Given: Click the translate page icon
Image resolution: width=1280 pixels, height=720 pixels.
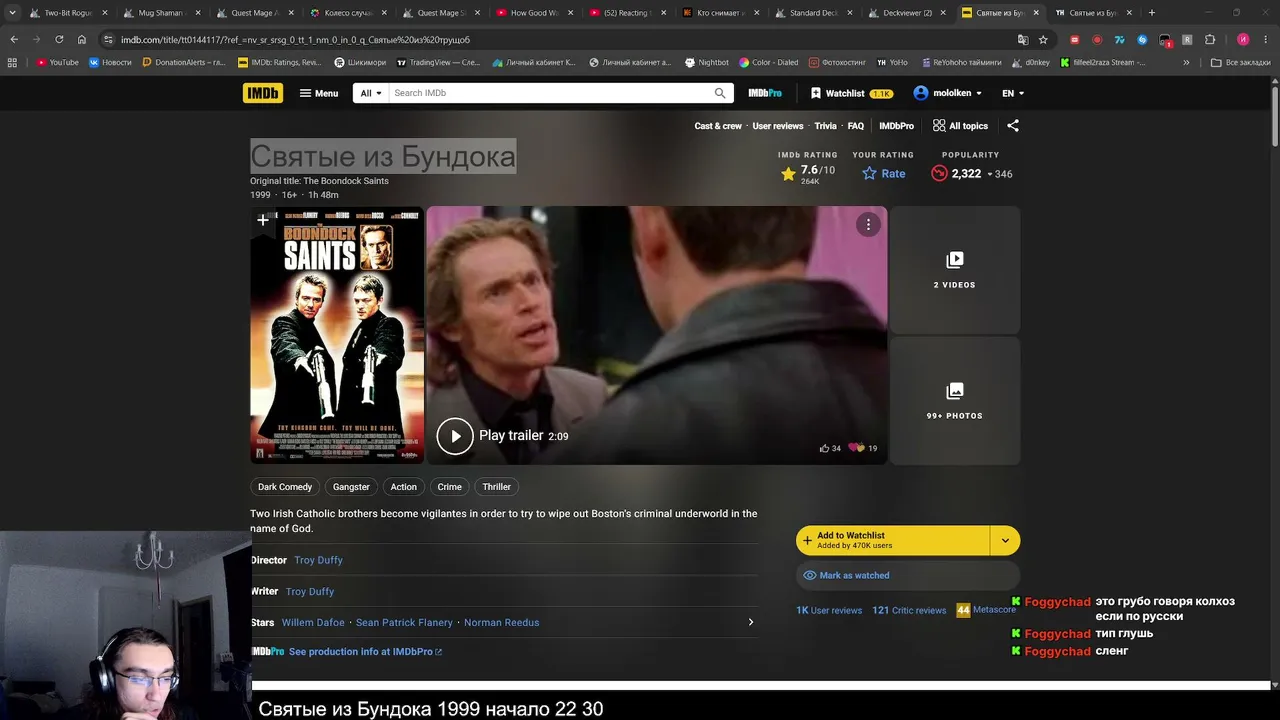Looking at the screenshot, I should pyautogui.click(x=1023, y=39).
